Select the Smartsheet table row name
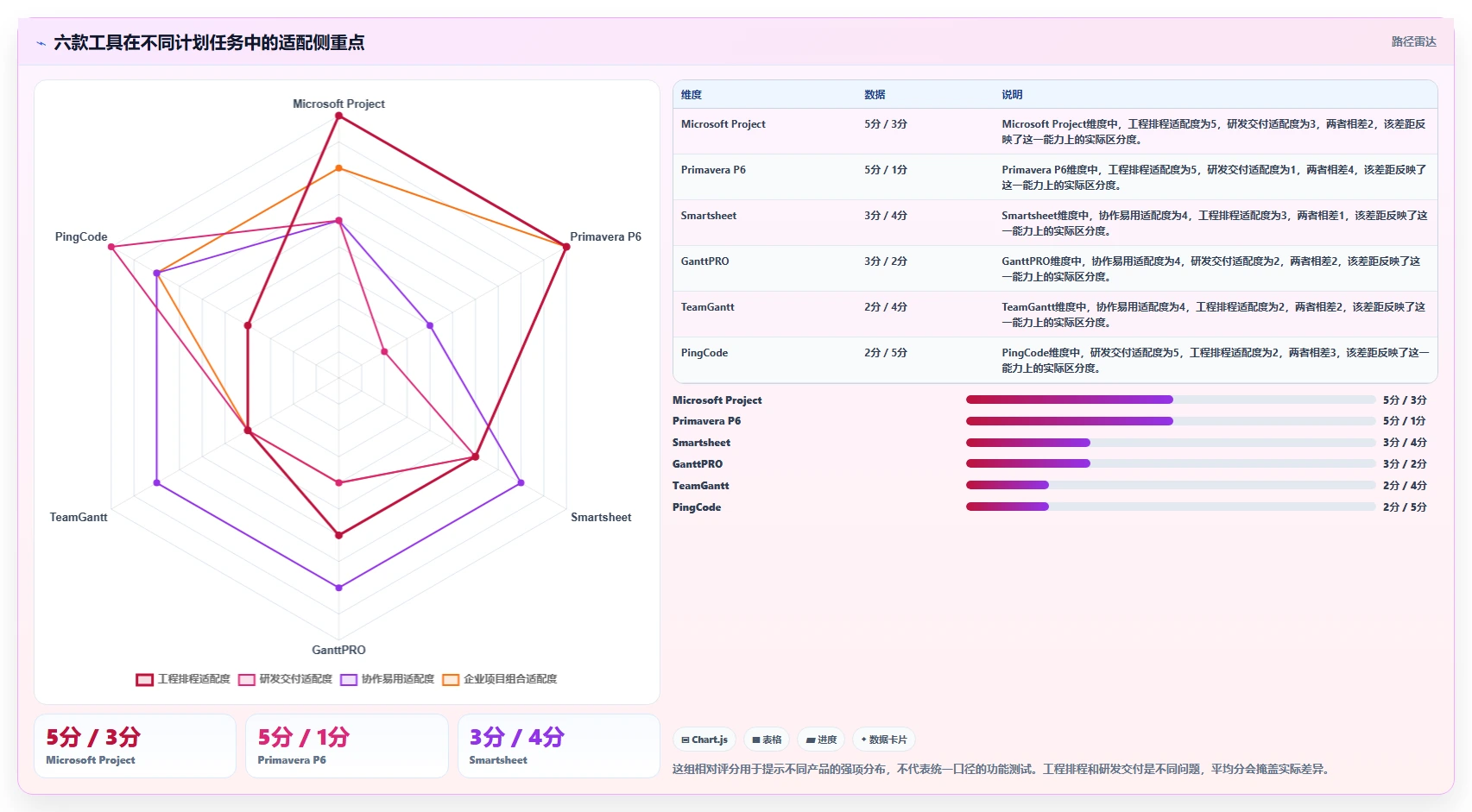This screenshot has height=812, width=1472. coord(709,216)
